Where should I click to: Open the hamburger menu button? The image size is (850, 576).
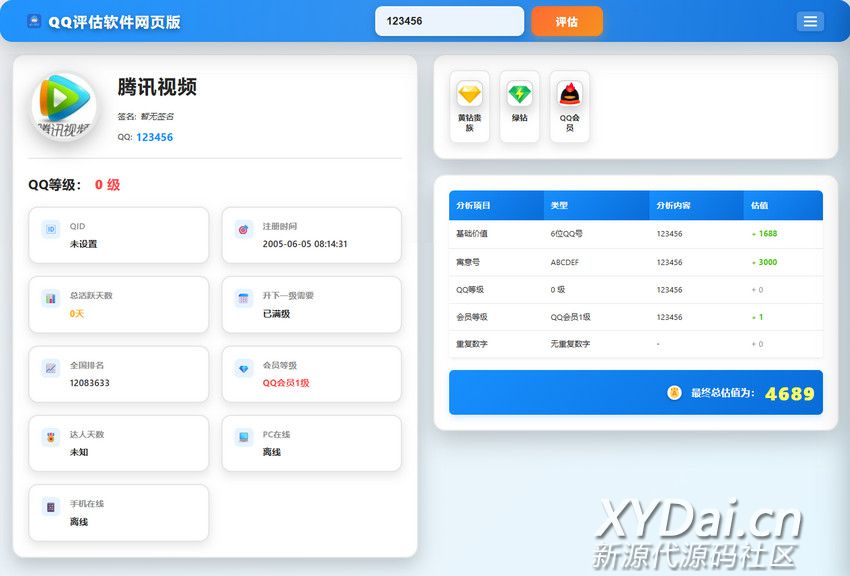pyautogui.click(x=810, y=22)
